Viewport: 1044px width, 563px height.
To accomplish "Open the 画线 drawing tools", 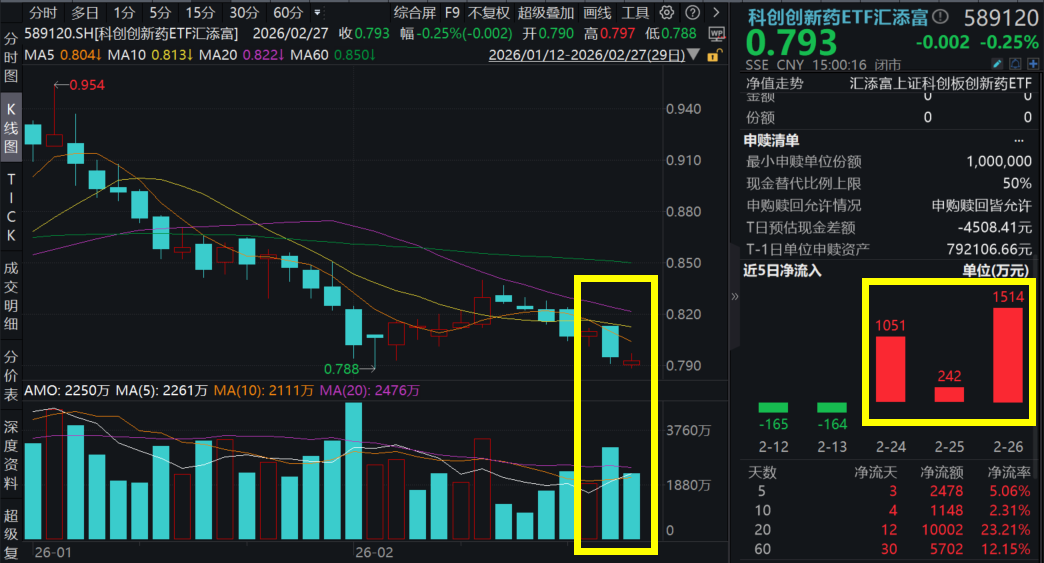I will click(597, 13).
